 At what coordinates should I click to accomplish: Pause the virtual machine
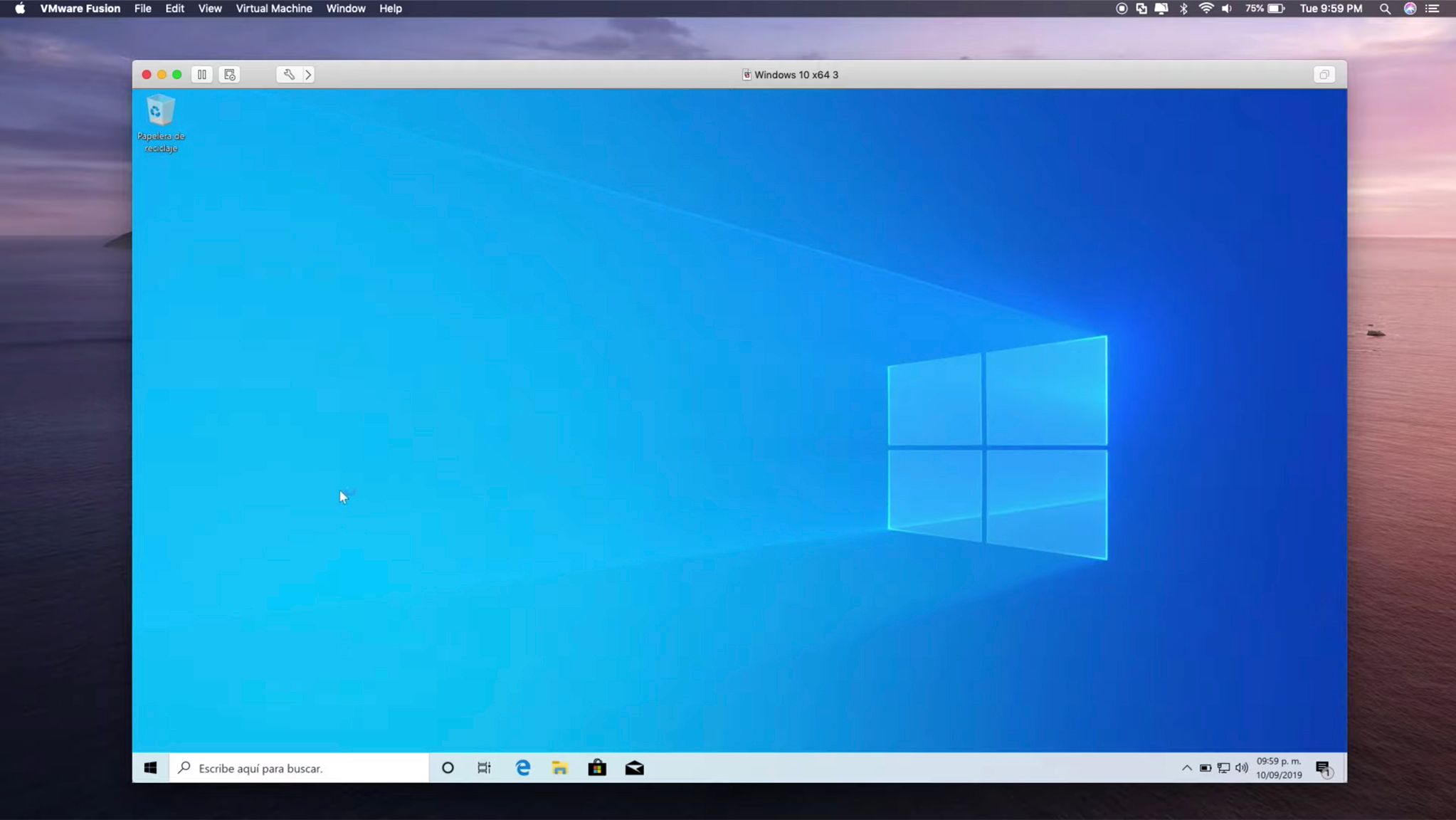click(202, 75)
